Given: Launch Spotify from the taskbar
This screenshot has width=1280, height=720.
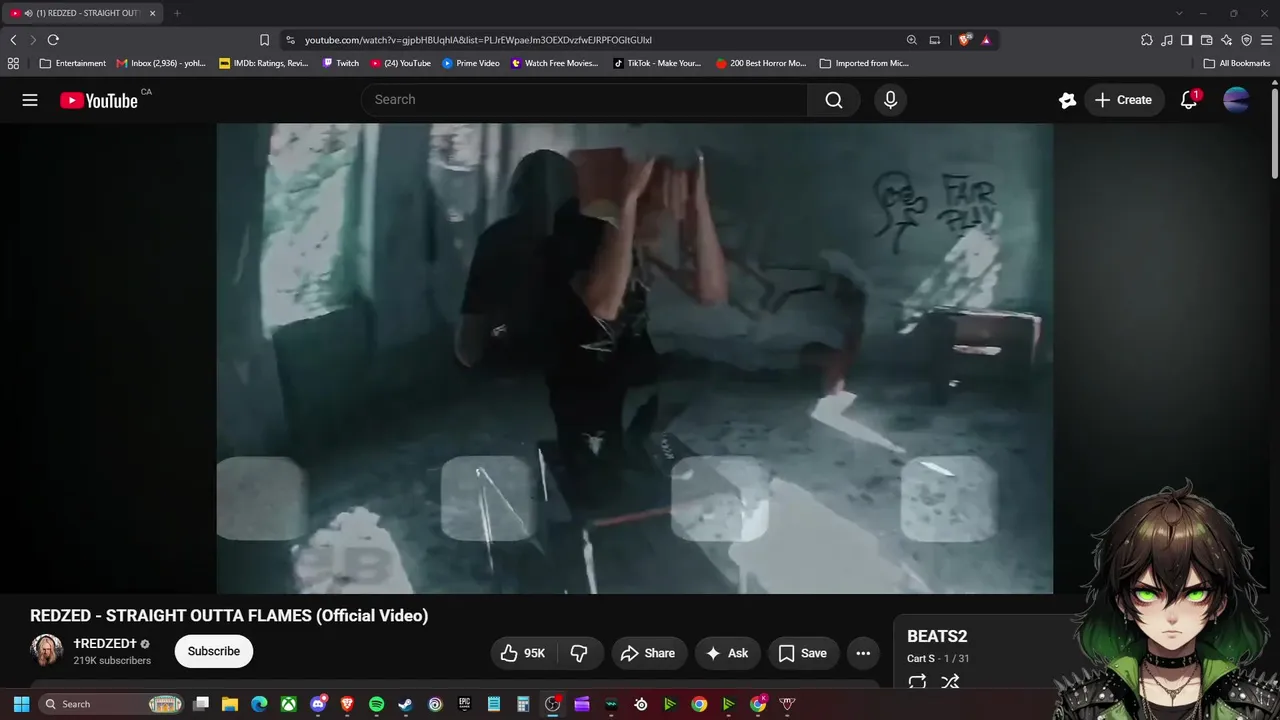Looking at the screenshot, I should [376, 704].
